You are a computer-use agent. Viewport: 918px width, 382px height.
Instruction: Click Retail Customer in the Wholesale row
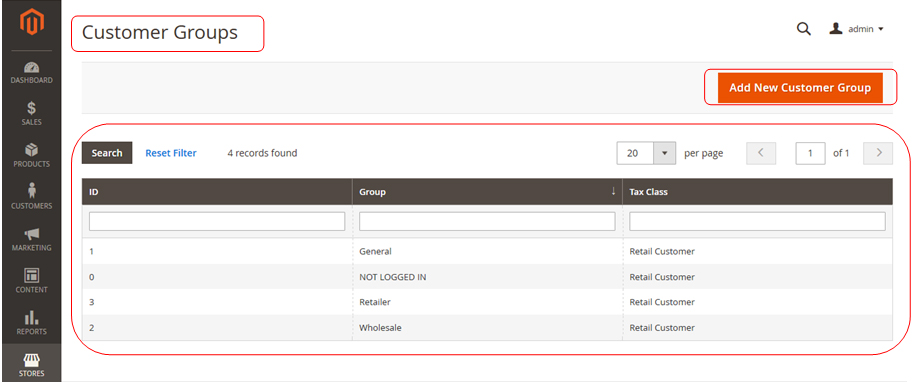[x=662, y=328]
